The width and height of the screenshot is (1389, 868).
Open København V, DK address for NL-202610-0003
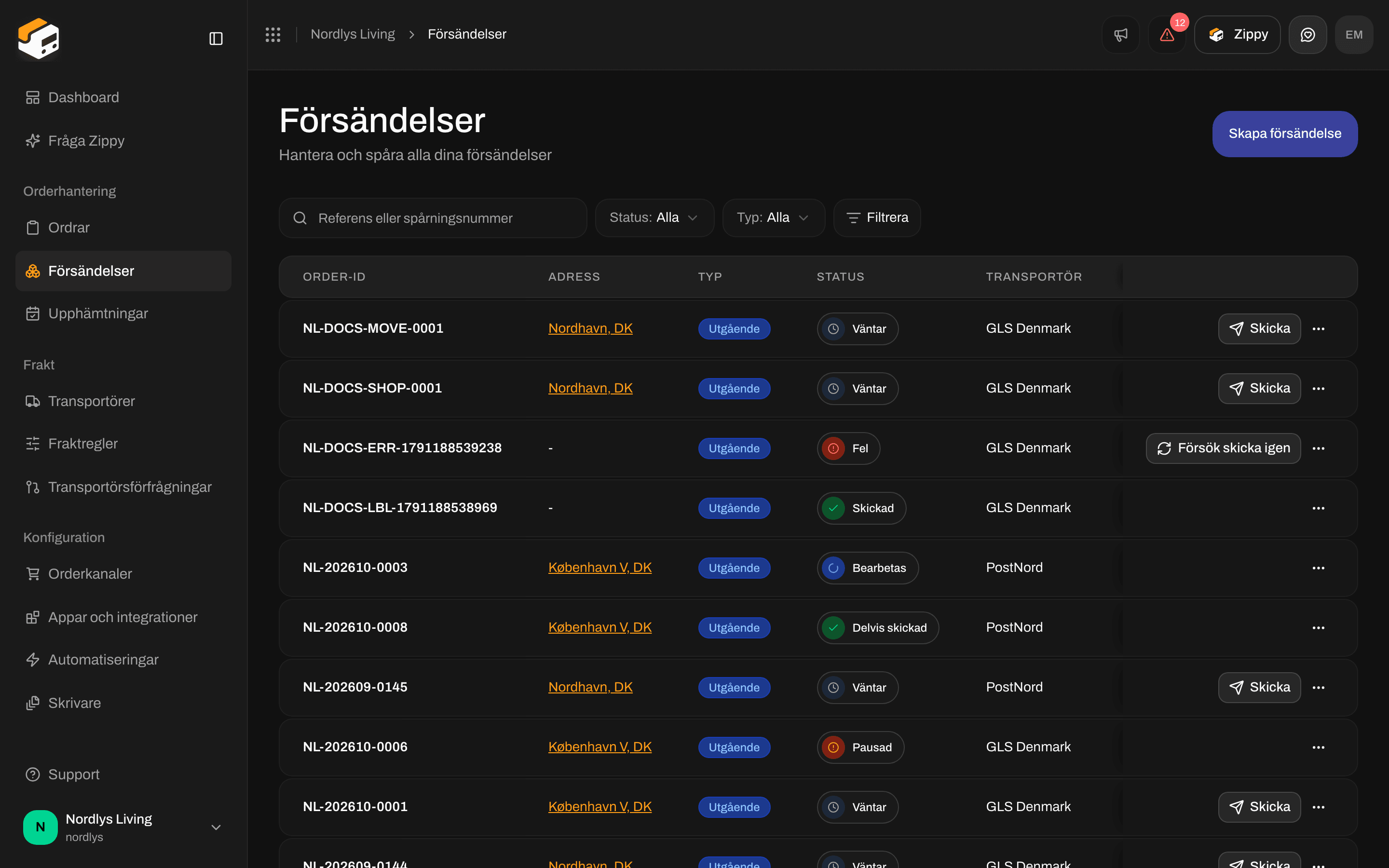600,568
